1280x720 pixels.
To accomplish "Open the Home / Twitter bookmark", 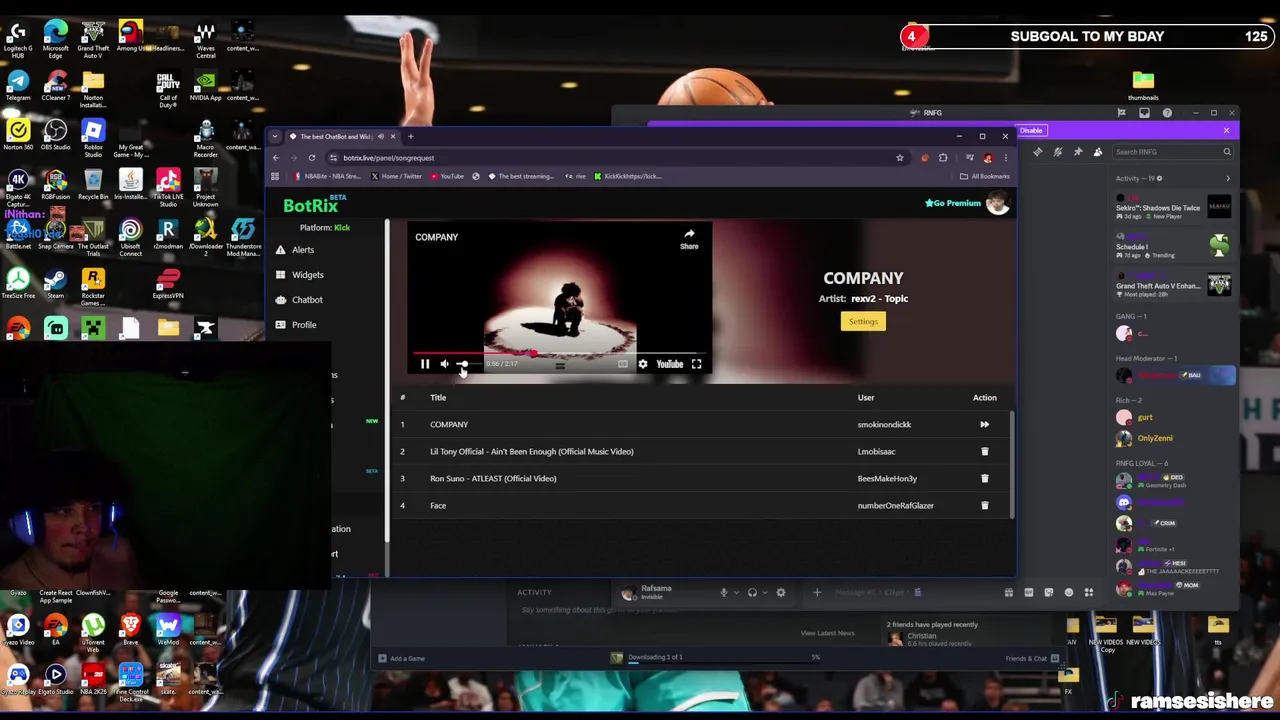I will click(x=396, y=176).
